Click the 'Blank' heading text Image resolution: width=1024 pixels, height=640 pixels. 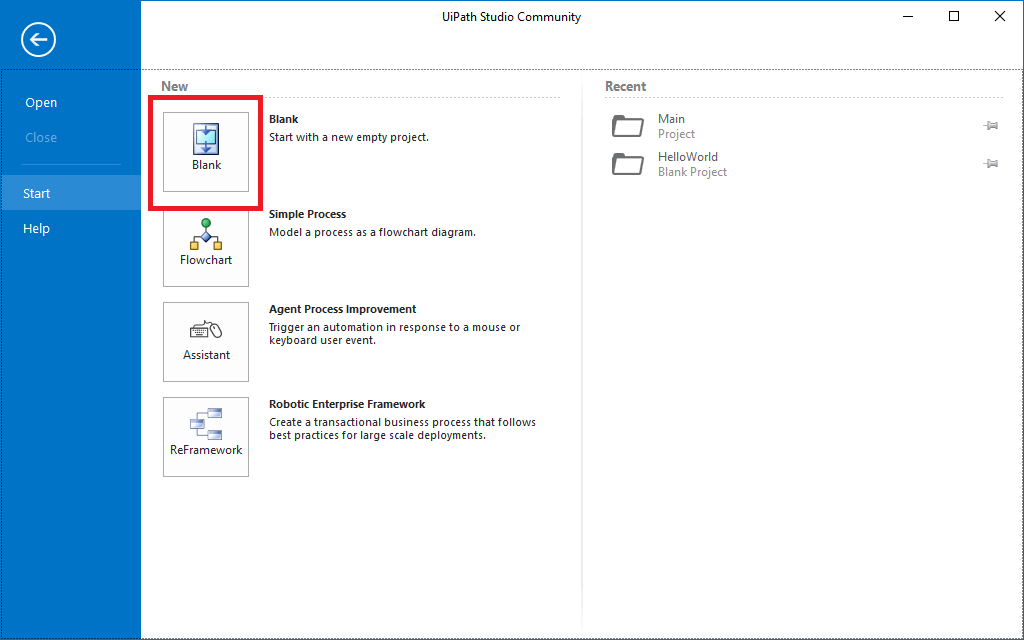point(283,120)
